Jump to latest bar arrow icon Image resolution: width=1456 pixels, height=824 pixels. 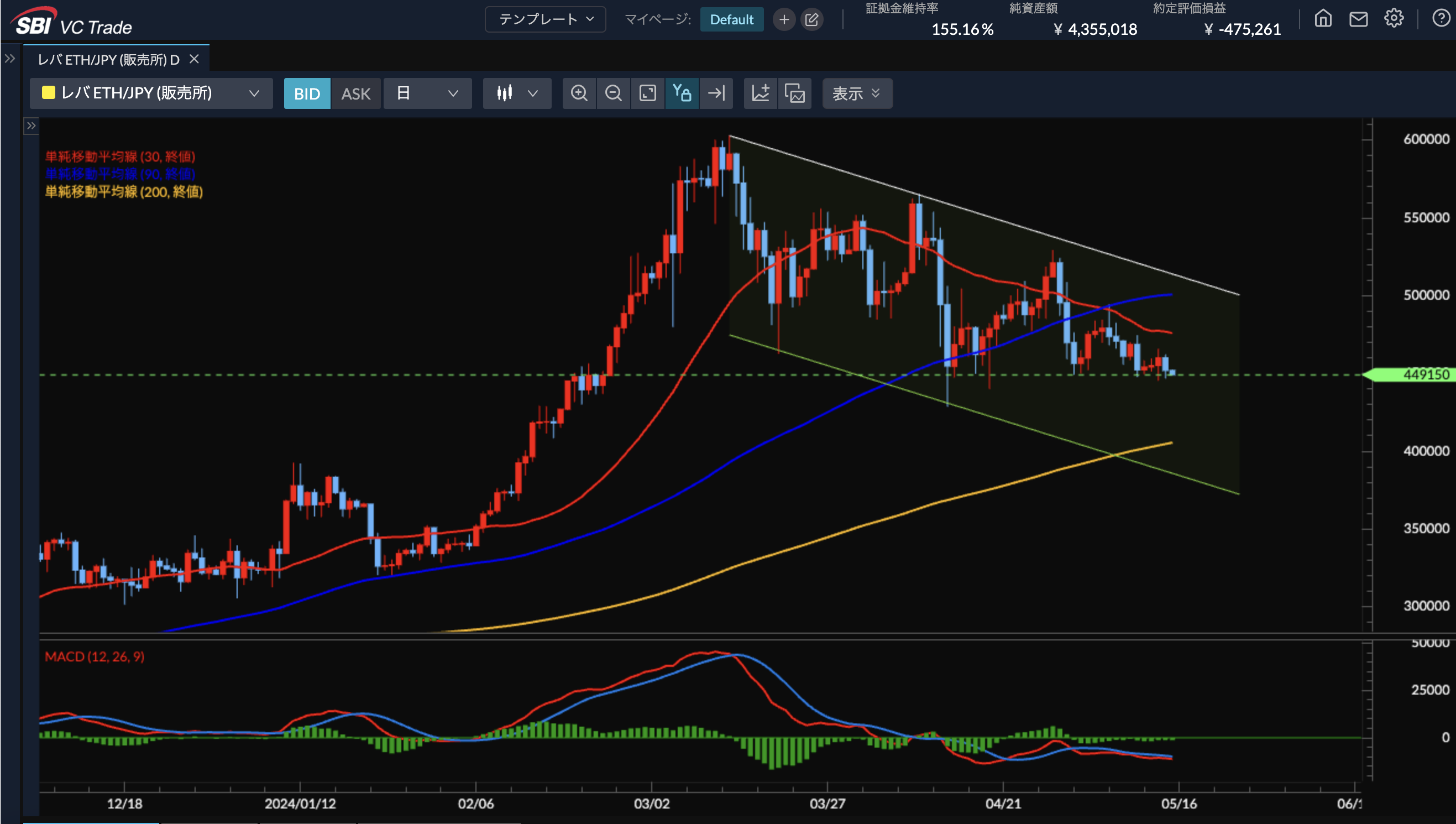coord(716,93)
